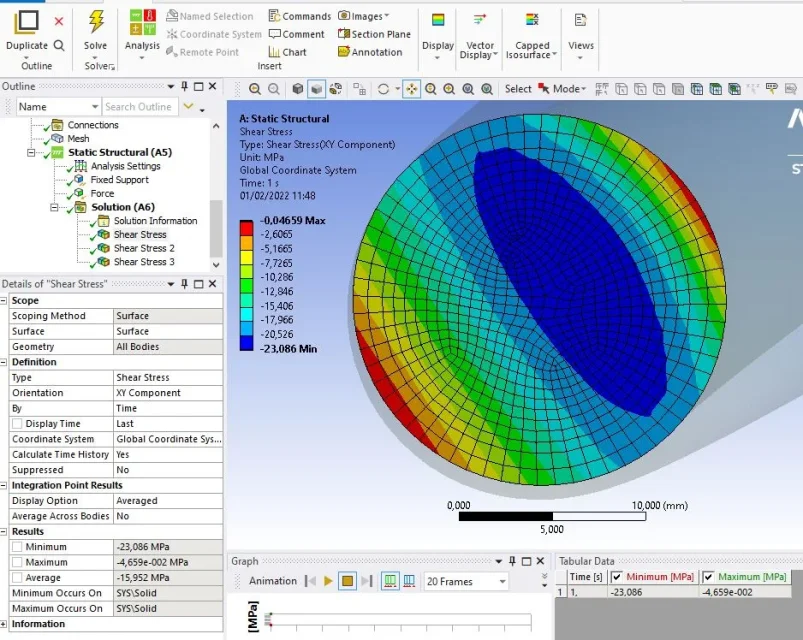
Task: Collapse the Solution (A6) node
Action: 54,207
